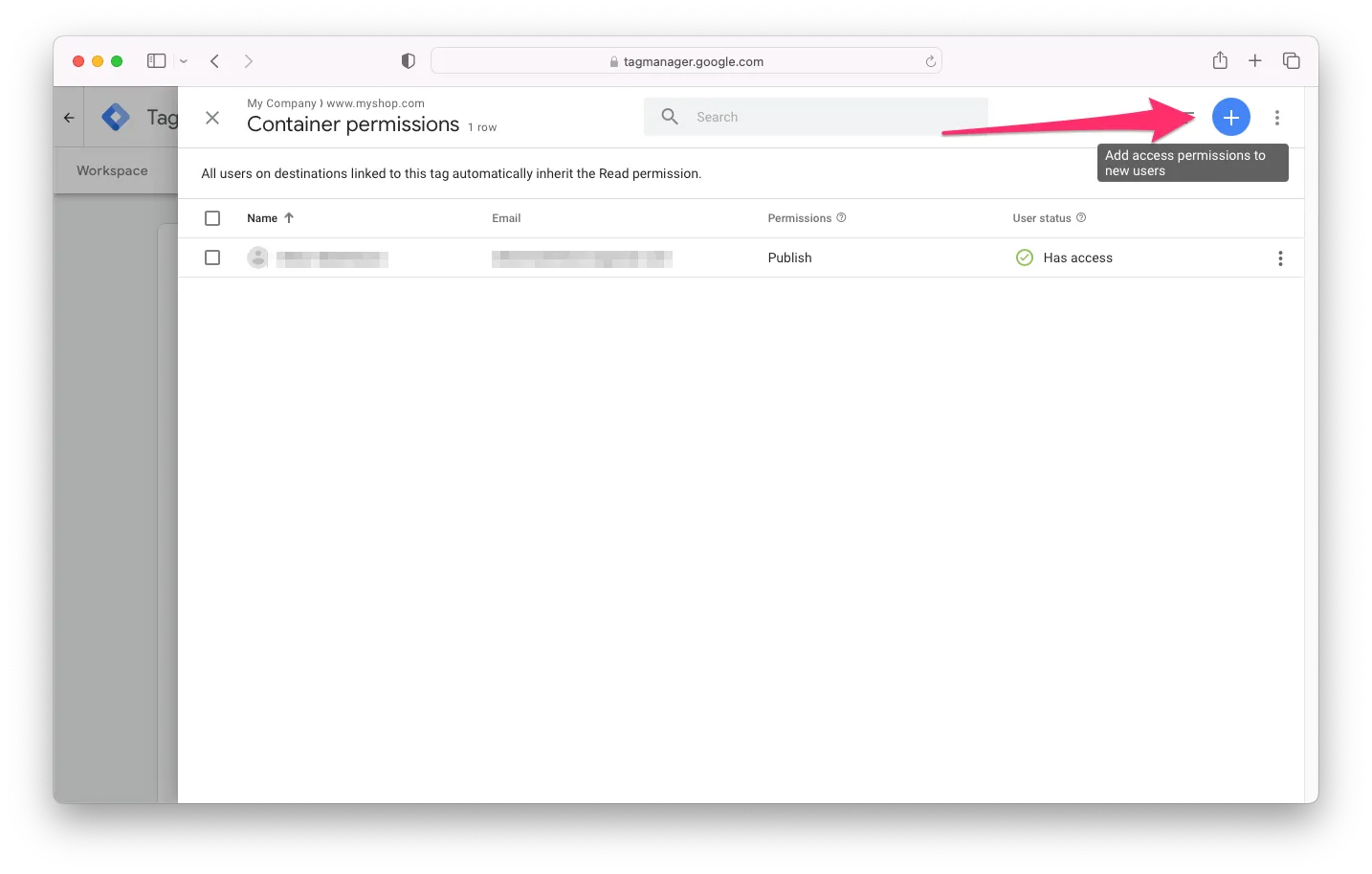Click the Tag Manager logo icon
1372x874 pixels.
[116, 117]
